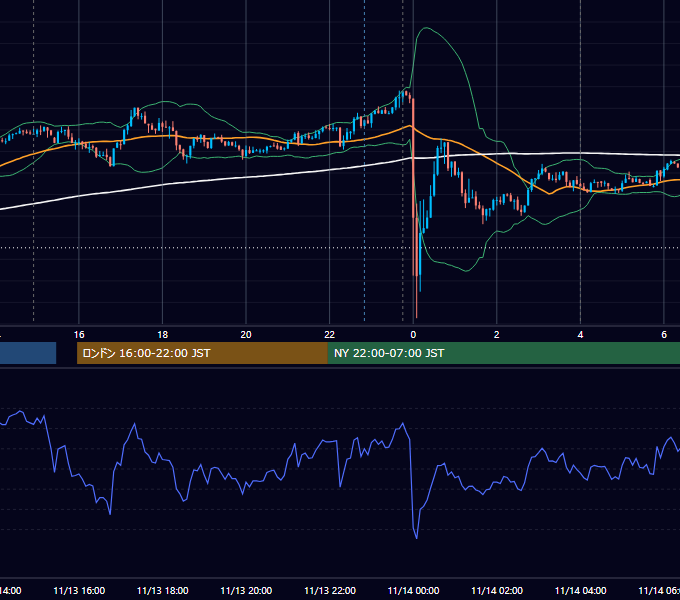Viewport: 680px width, 600px height.
Task: Click the hour label 16 under price chart
Action: 79,335
